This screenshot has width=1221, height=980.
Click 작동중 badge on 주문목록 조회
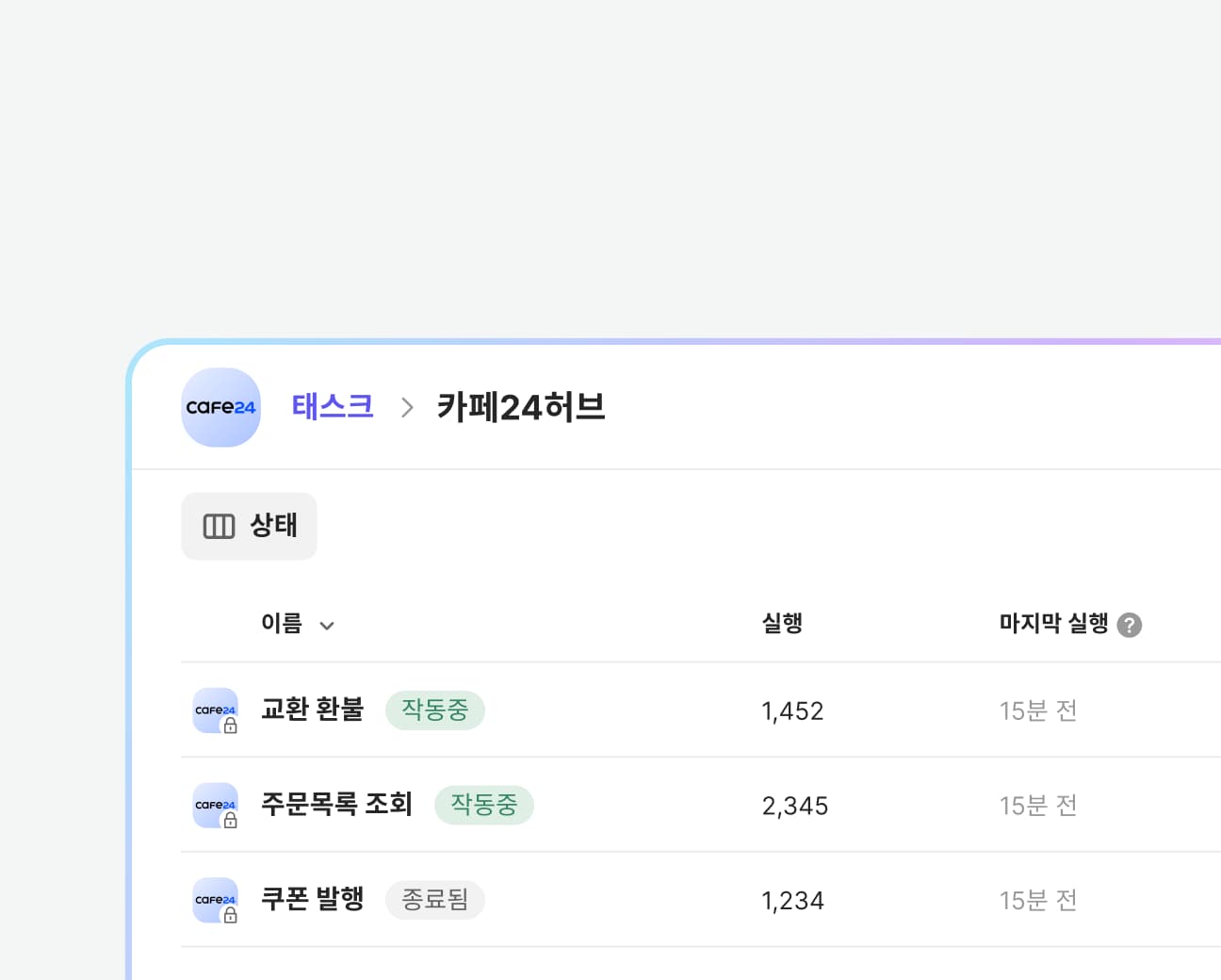point(483,805)
